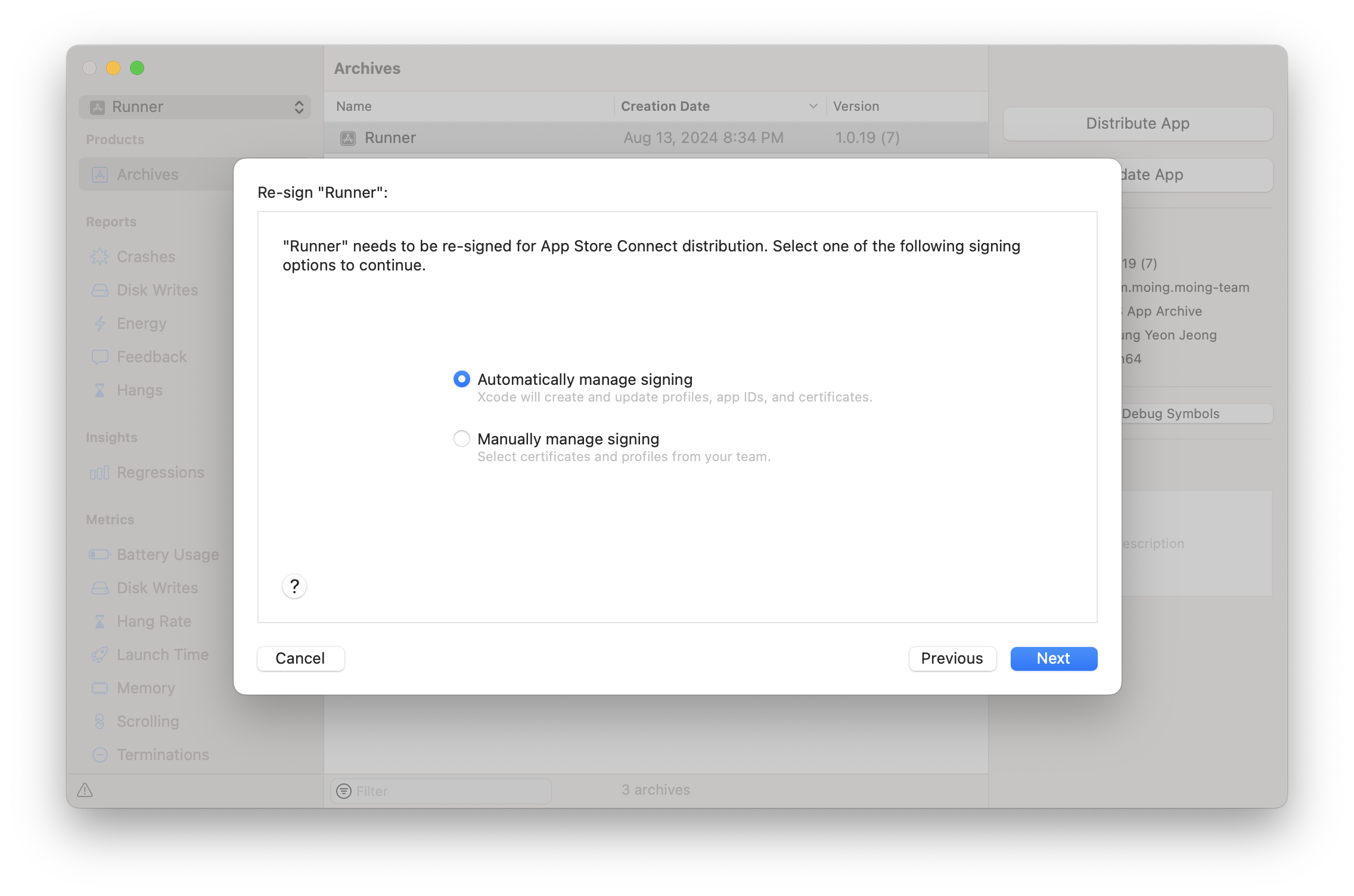Click the Creation Date column header
Screen dimensions: 1354x896
click(x=665, y=106)
